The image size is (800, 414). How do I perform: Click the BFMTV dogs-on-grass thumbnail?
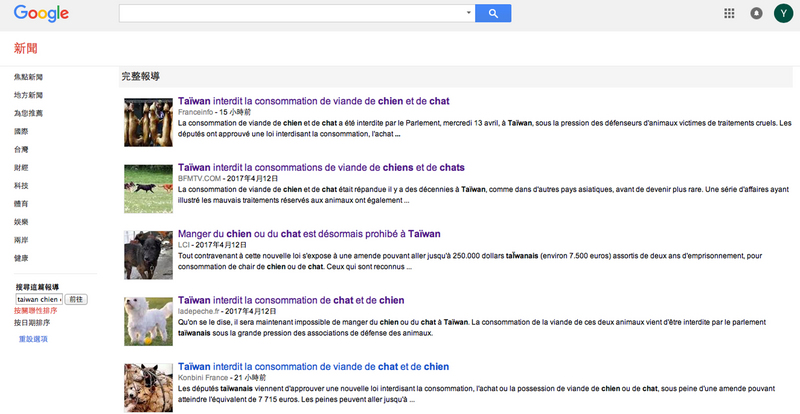[148, 189]
